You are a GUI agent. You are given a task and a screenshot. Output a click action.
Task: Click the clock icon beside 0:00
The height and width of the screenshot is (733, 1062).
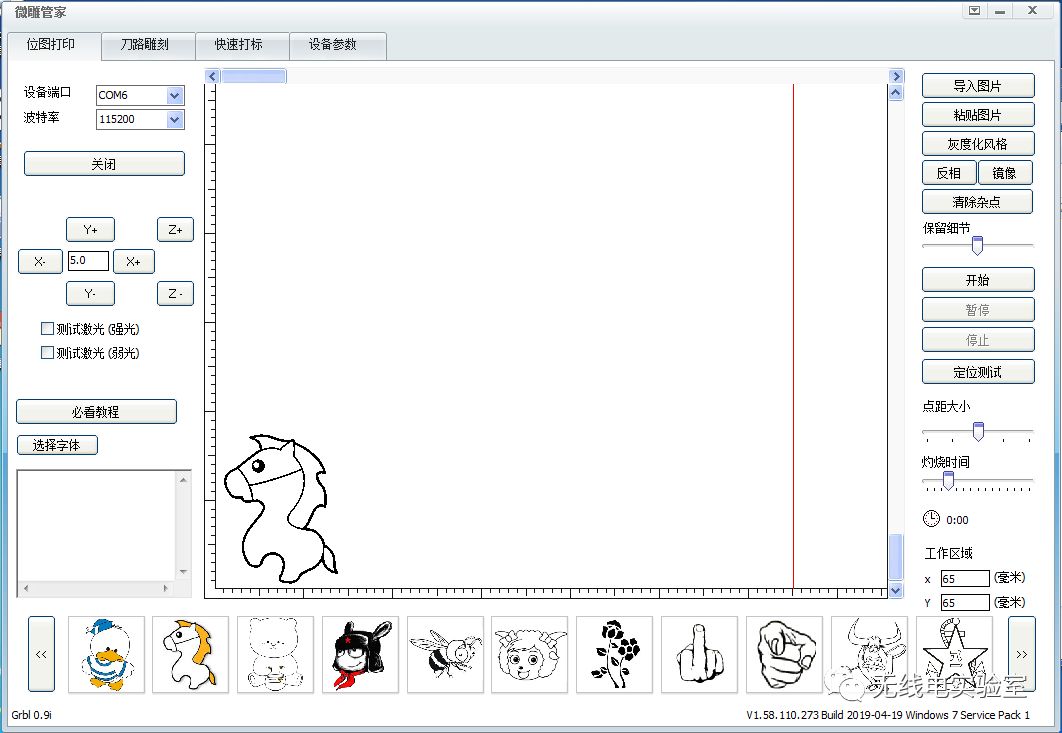[930, 519]
